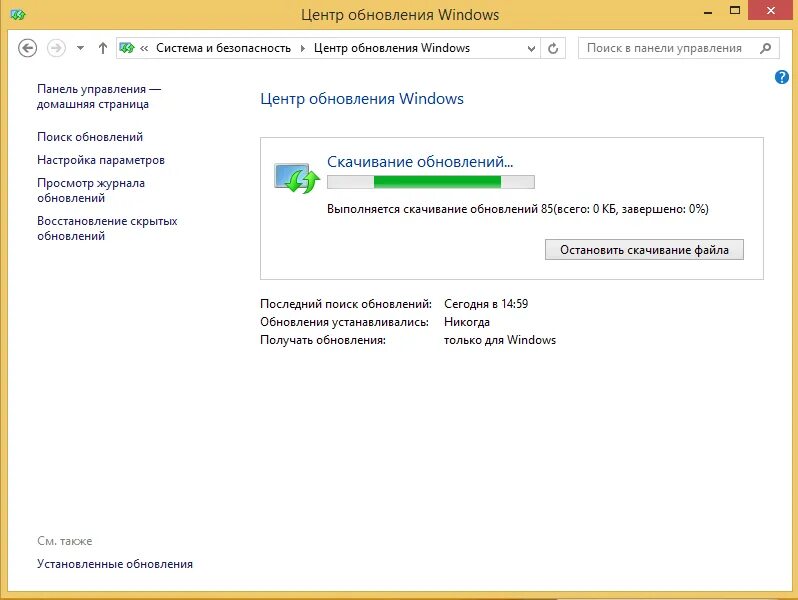Expand the breadcrumb chevron before Система и безопасность
This screenshot has width=798, height=600.
[x=144, y=48]
